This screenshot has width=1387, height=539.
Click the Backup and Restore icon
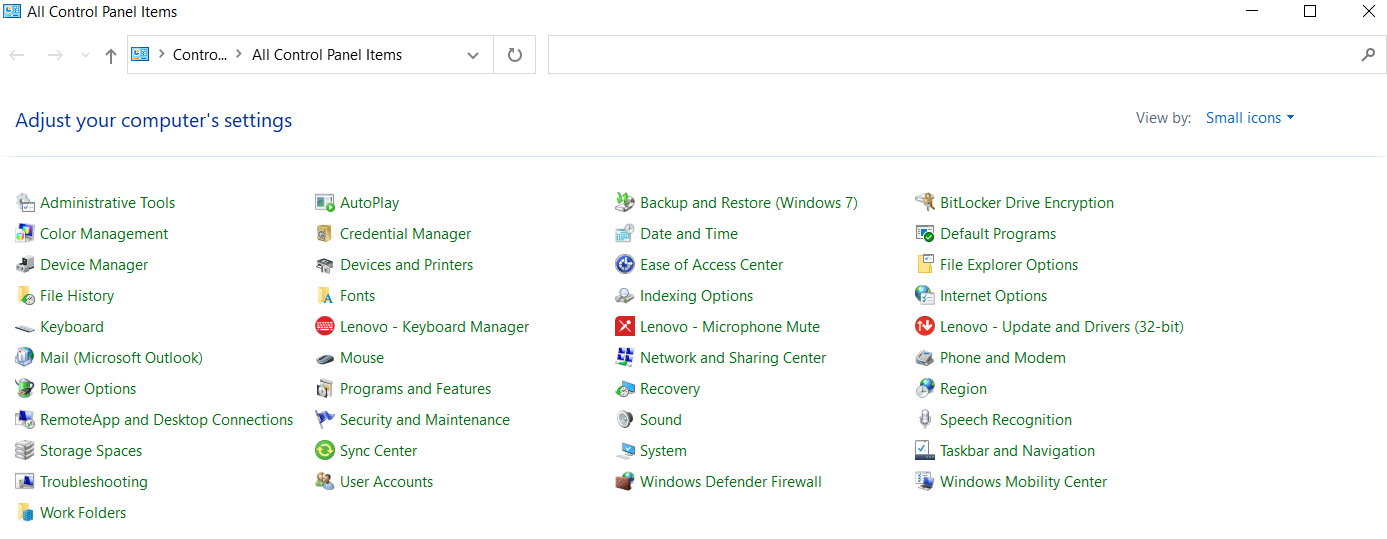point(624,203)
